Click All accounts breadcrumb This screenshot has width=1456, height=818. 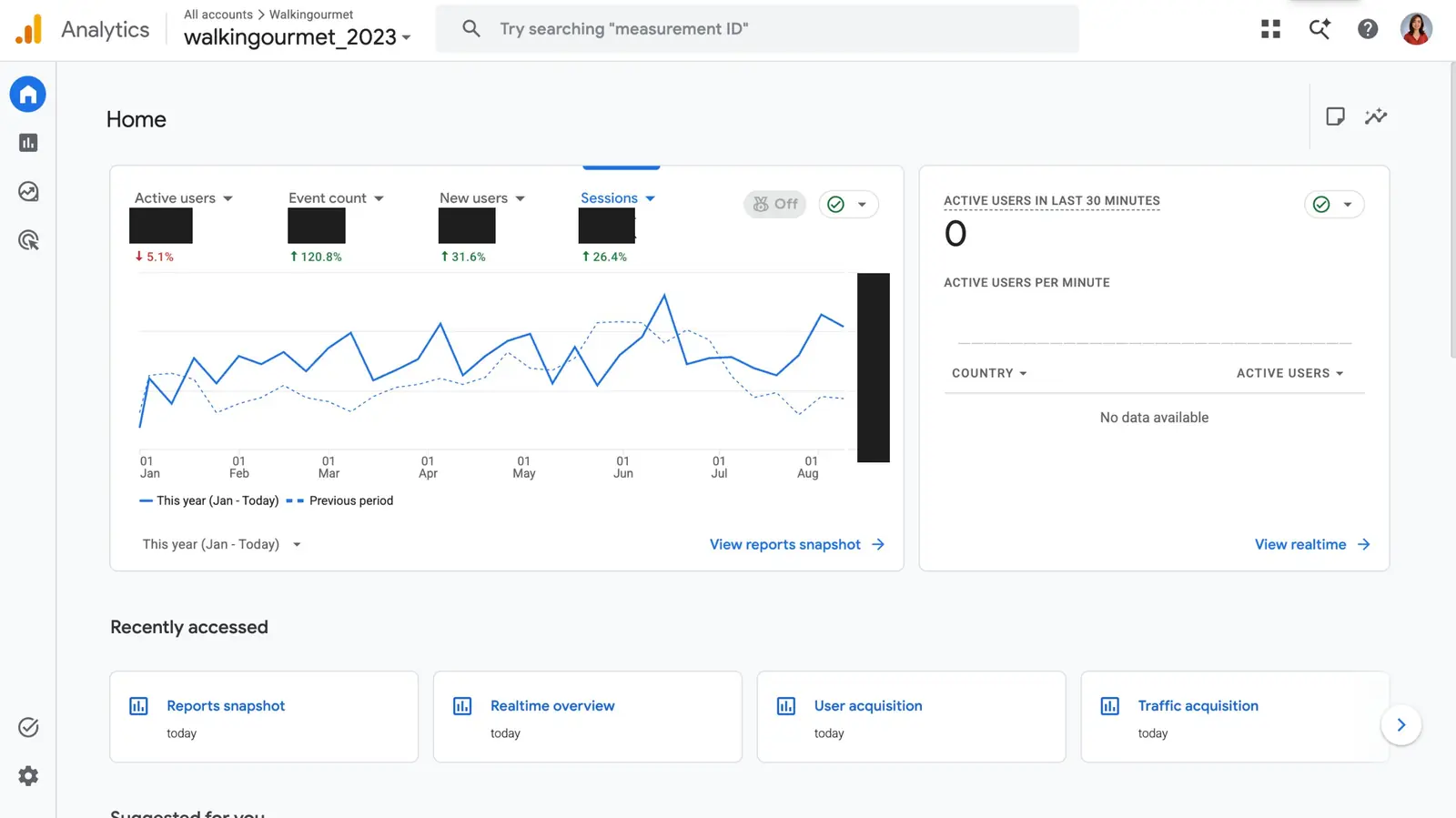click(218, 15)
